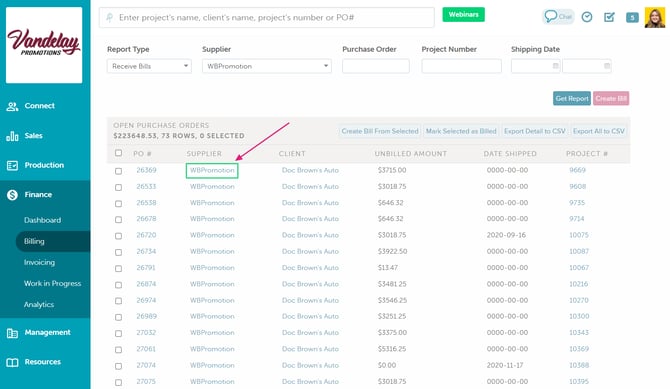This screenshot has height=389, width=670.
Task: Open PO number 26720 link
Action: [x=146, y=235]
